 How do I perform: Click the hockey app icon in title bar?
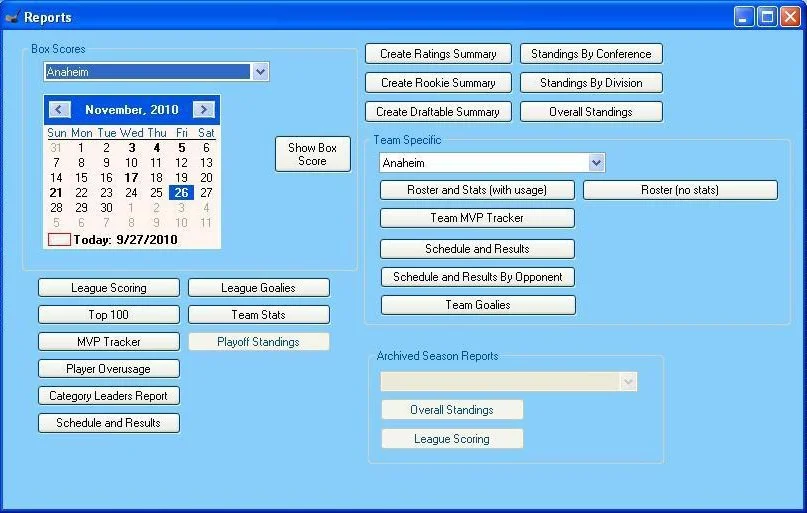(12, 17)
